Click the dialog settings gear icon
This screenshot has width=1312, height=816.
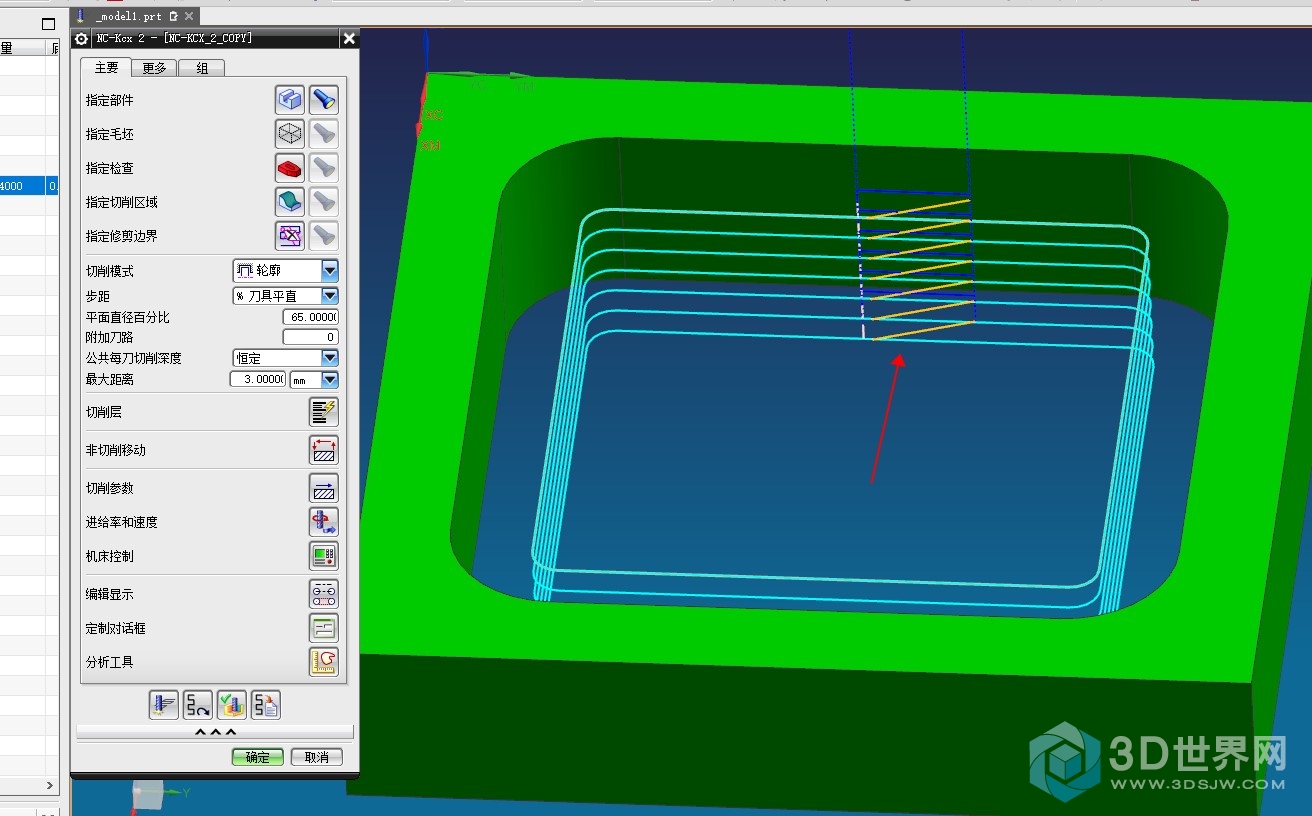(x=82, y=38)
